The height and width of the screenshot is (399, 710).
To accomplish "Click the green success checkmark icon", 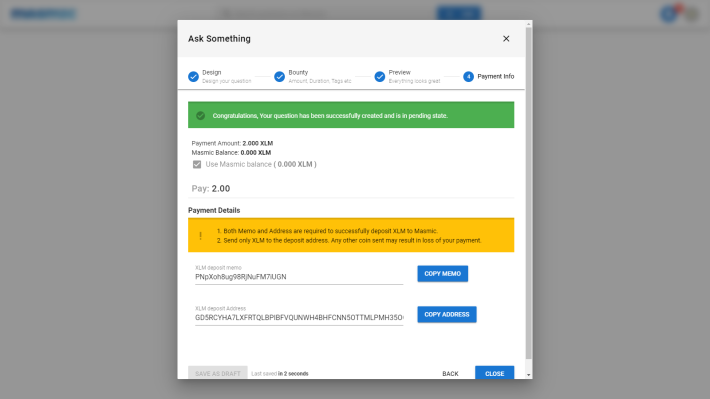I will (x=201, y=115).
